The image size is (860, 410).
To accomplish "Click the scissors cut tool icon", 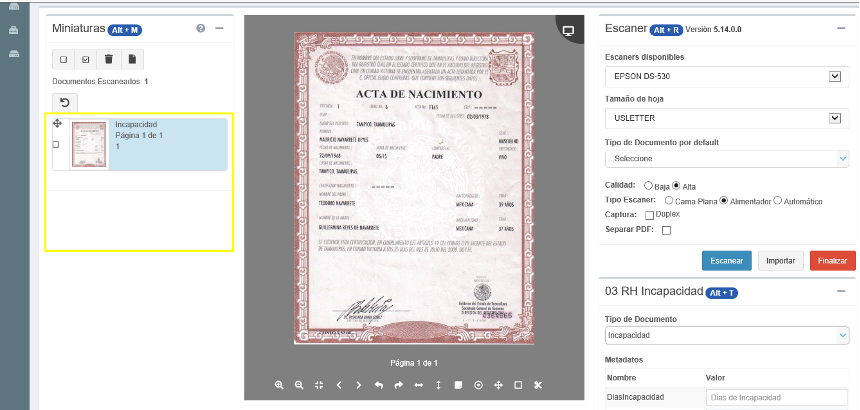I will click(538, 385).
